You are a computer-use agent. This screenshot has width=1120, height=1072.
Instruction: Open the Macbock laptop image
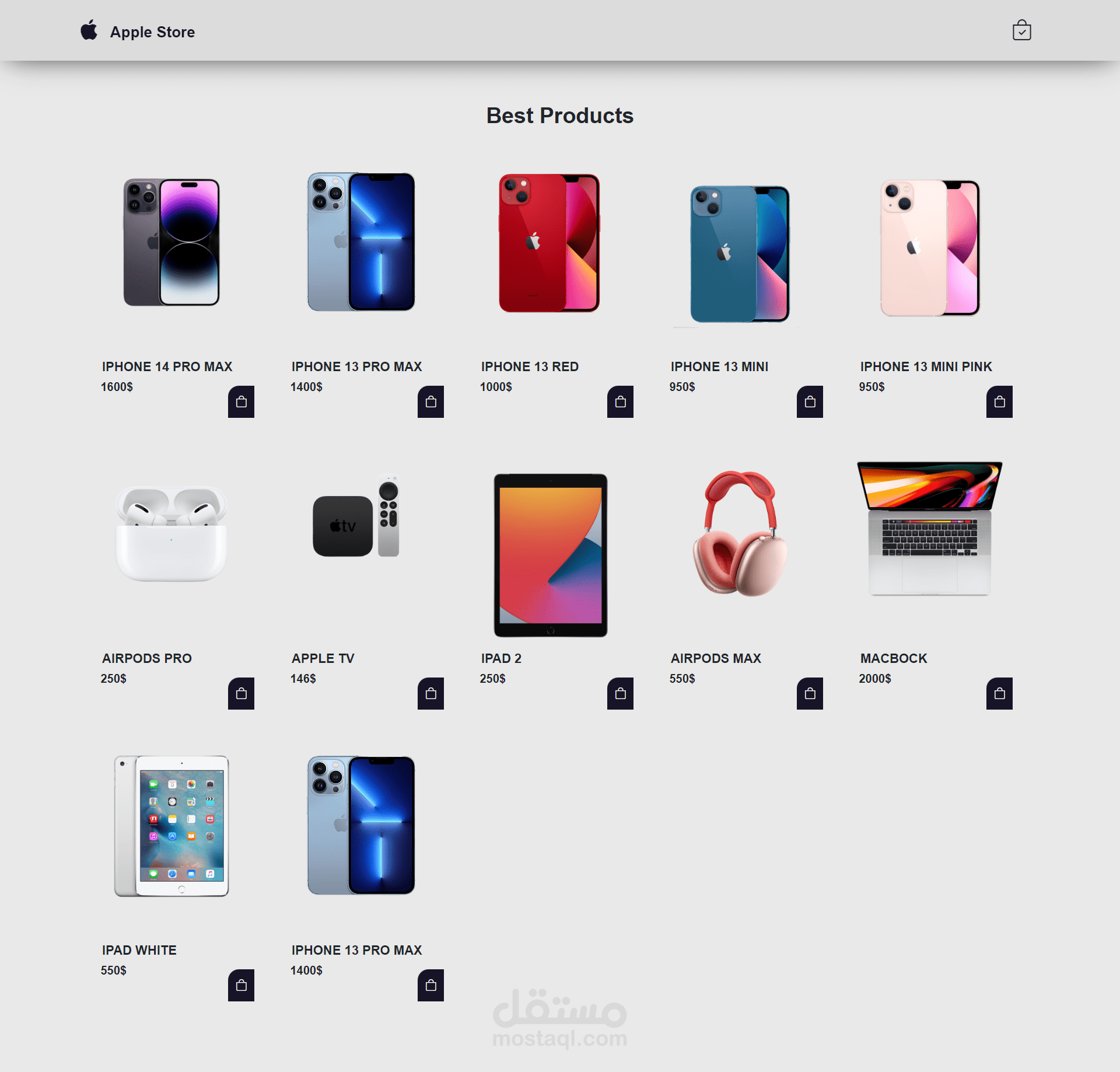click(x=930, y=529)
